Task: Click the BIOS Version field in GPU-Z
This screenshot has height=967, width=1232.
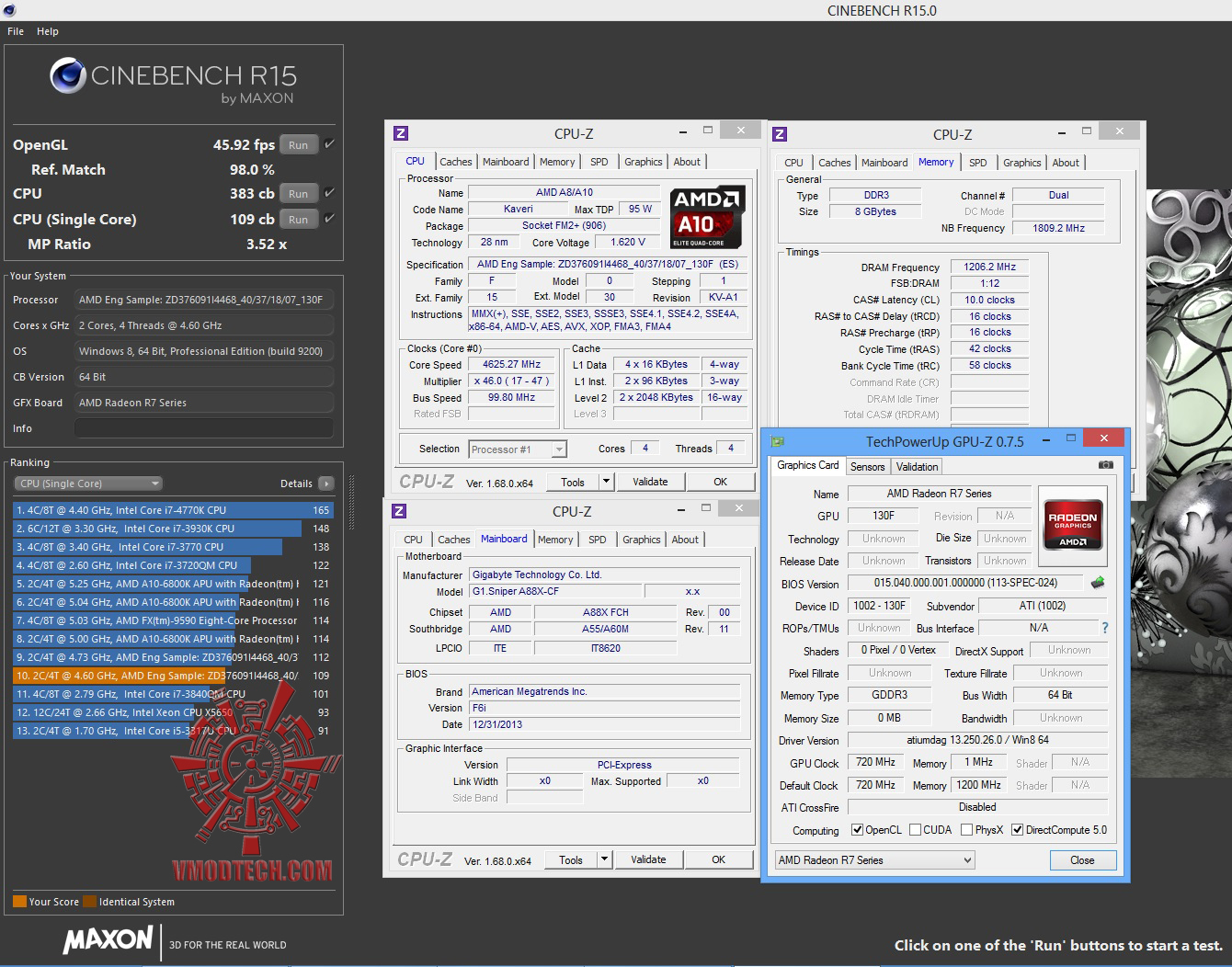Action: [964, 583]
